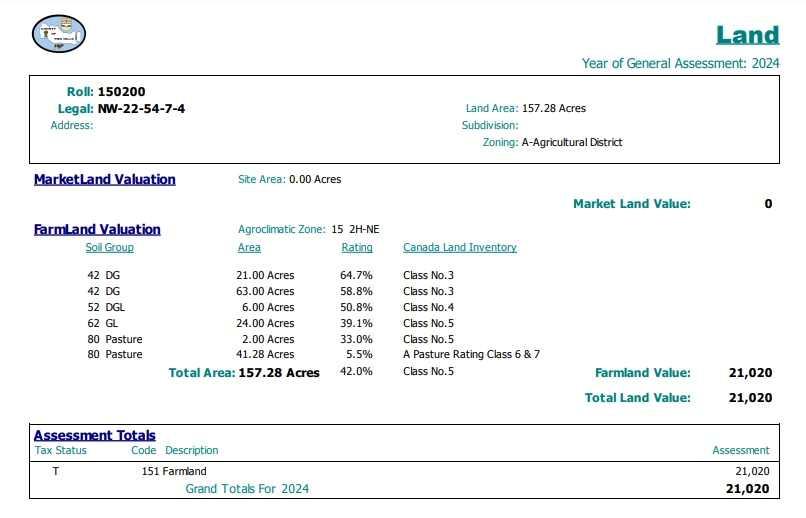Click roll number 150200
The height and width of the screenshot is (518, 806).
pos(121,92)
